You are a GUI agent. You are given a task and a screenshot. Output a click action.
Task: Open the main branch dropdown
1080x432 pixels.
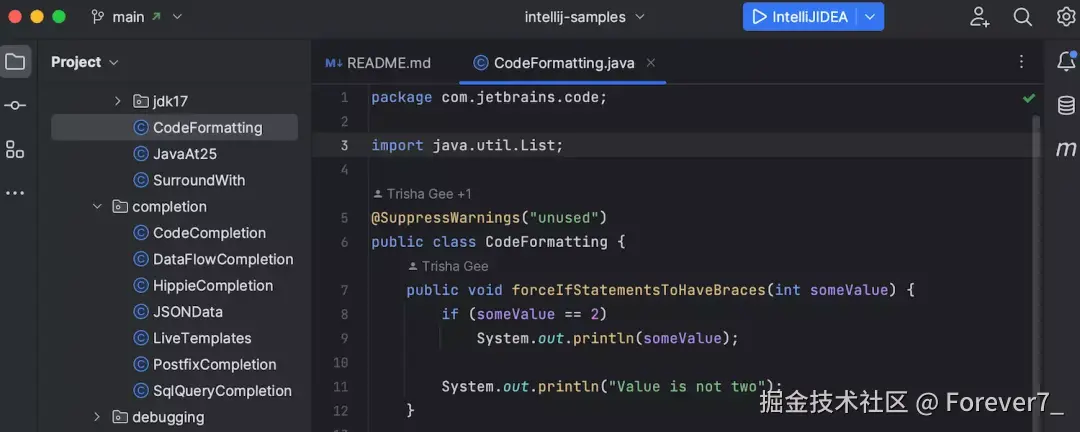137,17
